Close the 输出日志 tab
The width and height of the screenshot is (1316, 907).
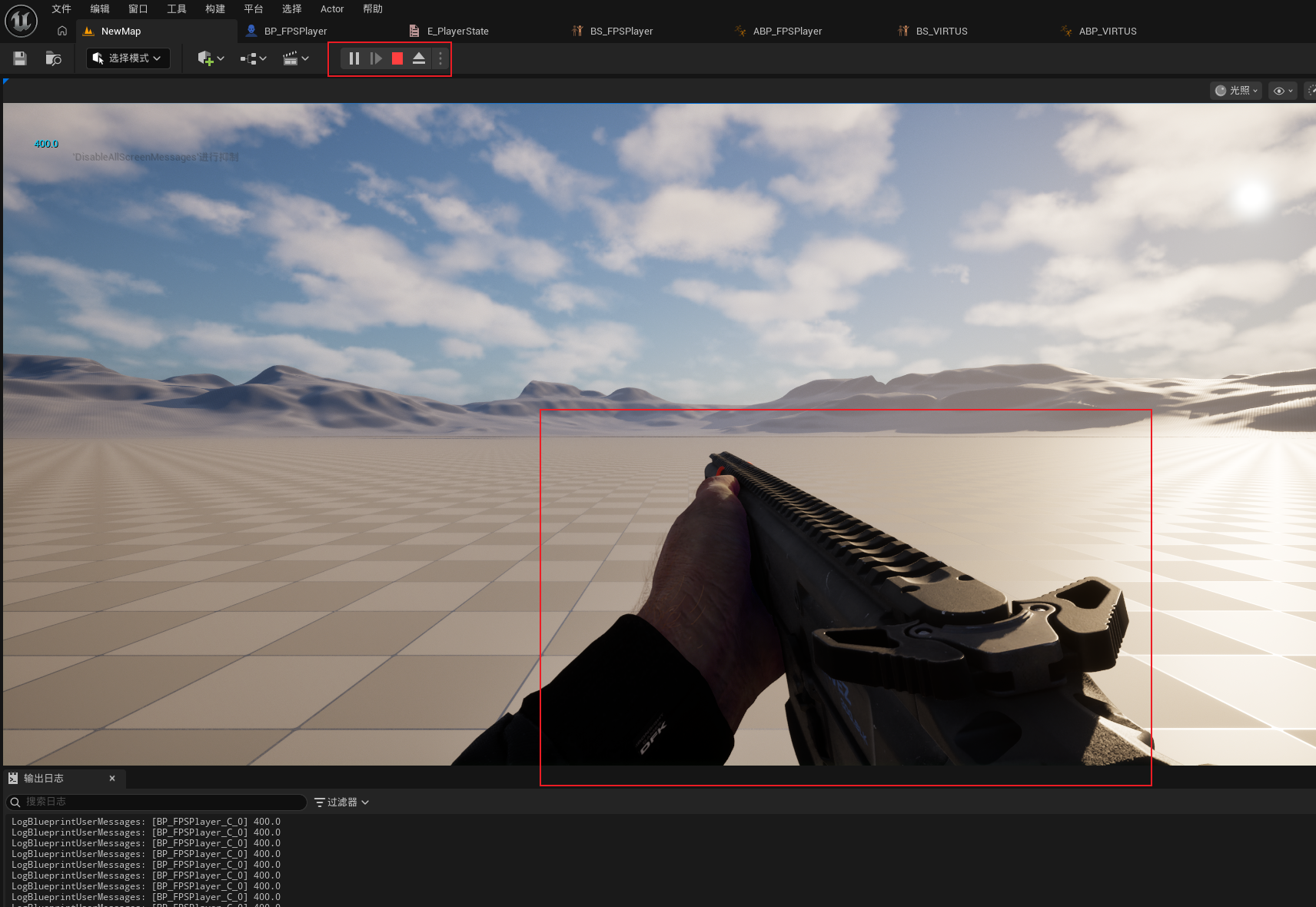[x=112, y=779]
